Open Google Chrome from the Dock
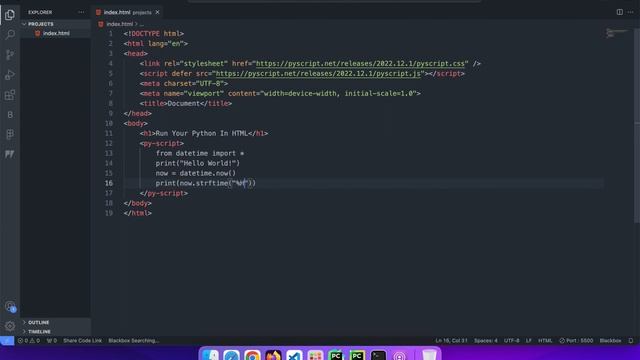The height and width of the screenshot is (360, 640). click(x=253, y=356)
